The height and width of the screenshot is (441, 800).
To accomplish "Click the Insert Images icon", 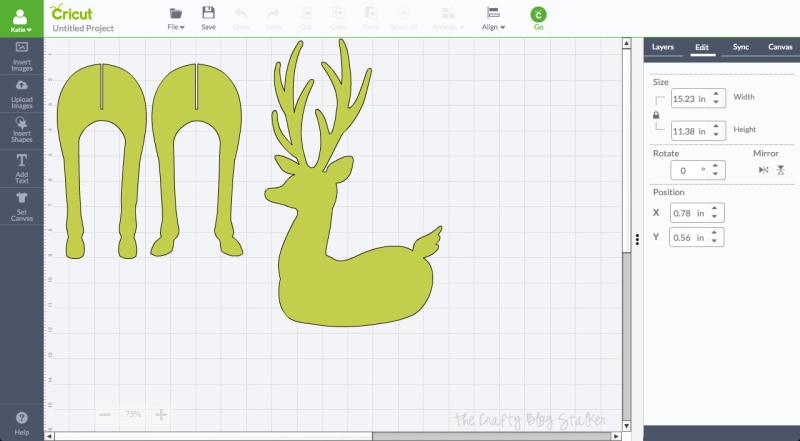I will (x=22, y=53).
